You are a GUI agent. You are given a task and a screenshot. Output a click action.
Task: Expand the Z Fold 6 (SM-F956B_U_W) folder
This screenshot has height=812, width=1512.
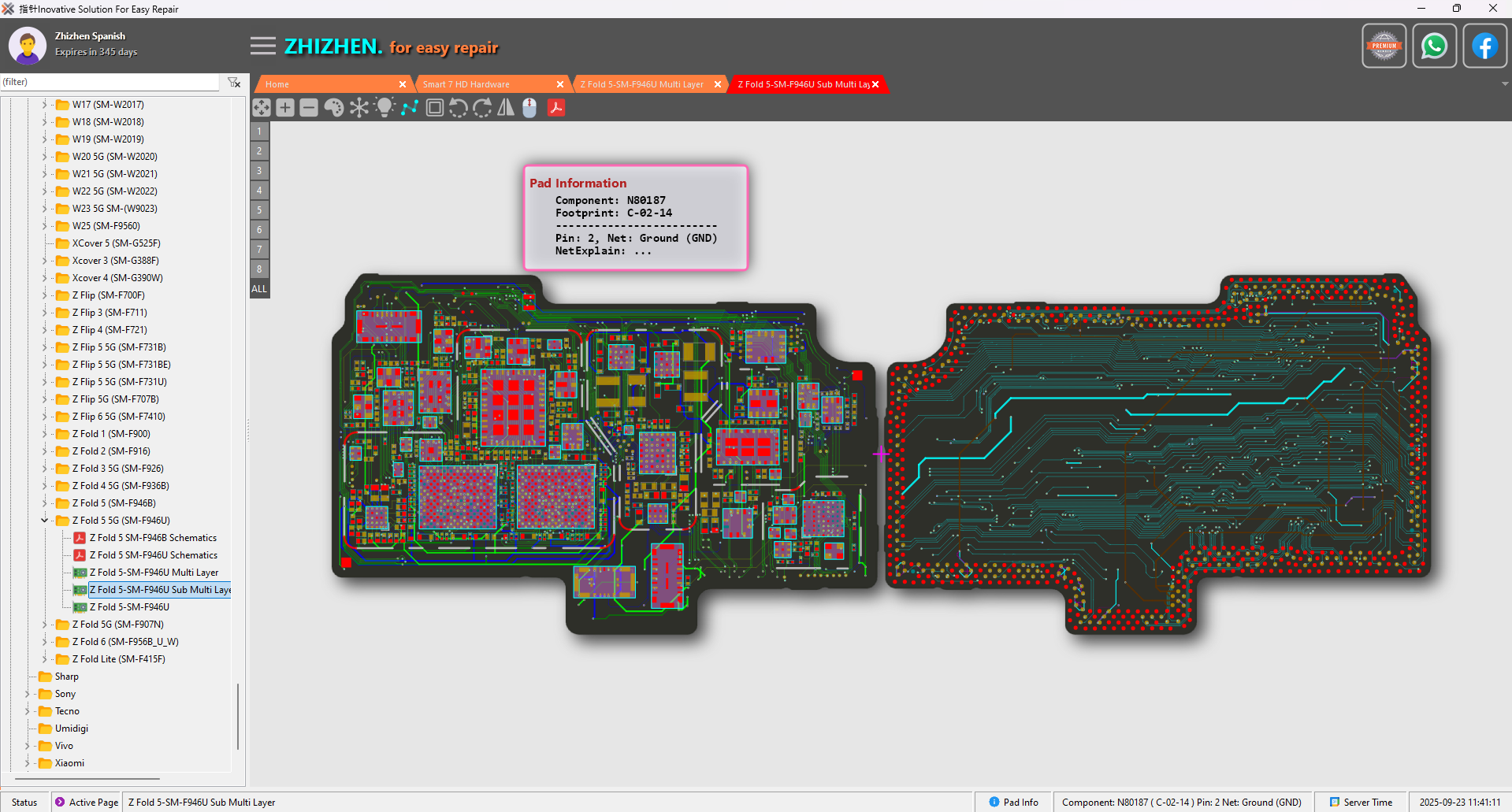click(44, 641)
